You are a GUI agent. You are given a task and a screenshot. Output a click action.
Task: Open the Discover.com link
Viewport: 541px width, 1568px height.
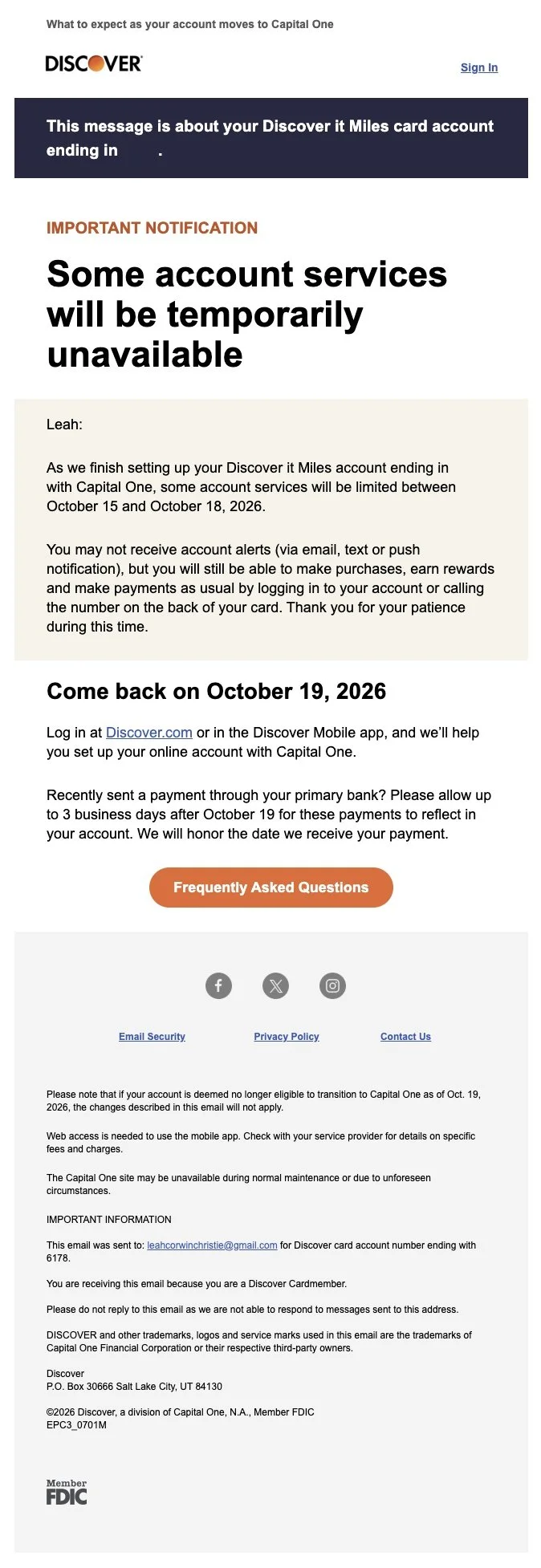pyautogui.click(x=149, y=733)
